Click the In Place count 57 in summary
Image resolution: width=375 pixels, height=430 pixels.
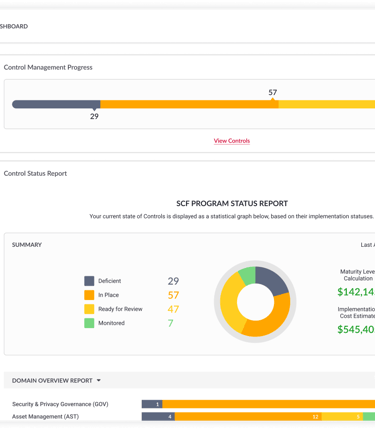pyautogui.click(x=173, y=295)
